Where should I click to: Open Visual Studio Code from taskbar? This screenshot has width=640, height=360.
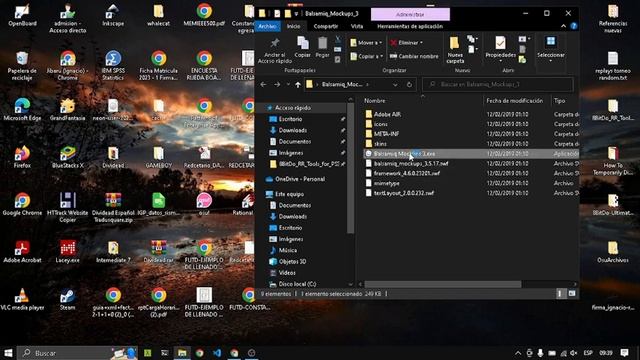tap(217, 353)
